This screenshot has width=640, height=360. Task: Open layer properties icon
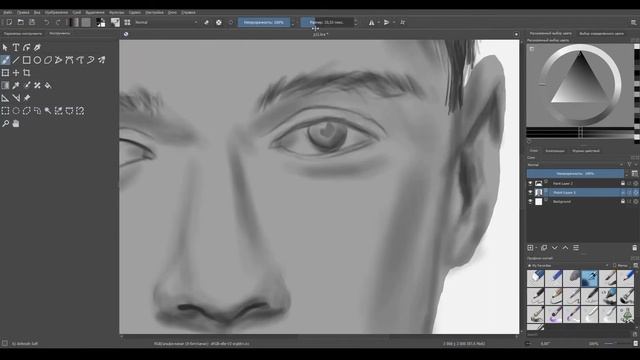tap(576, 248)
